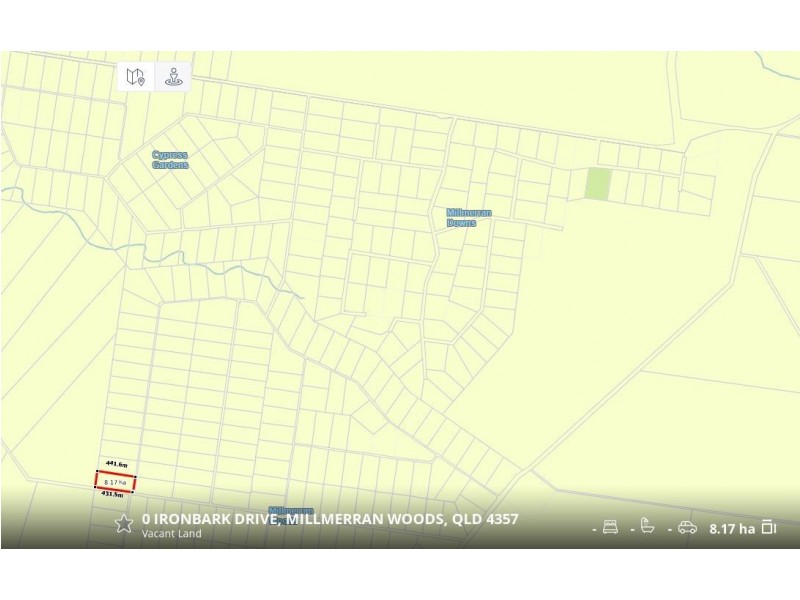Click the land size icon beside 8.17 ha
This screenshot has width=800, height=600.
[x=769, y=527]
